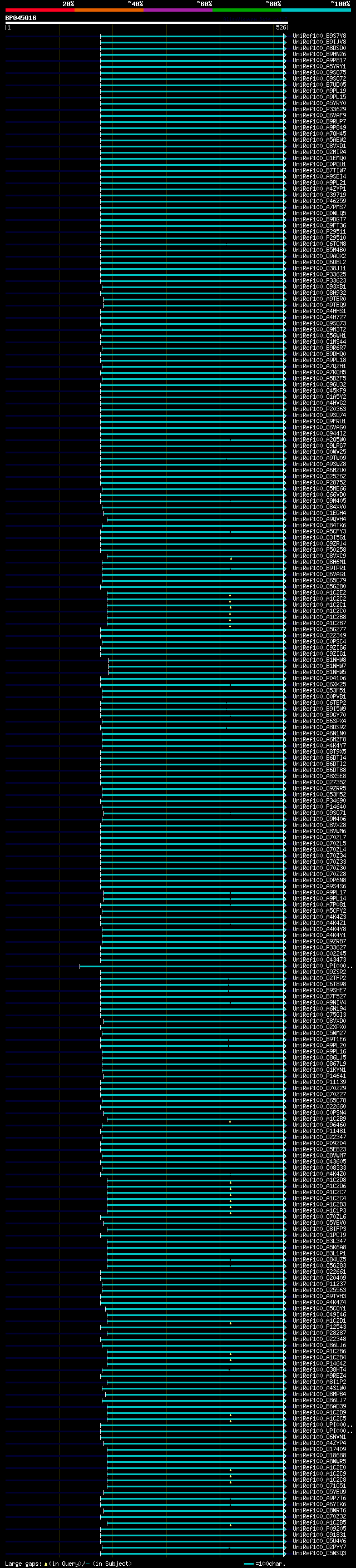The width and height of the screenshot is (356, 1568).
Task: Select hit label UniRef100_Q1EMQ0
Action: pyautogui.click(x=319, y=159)
